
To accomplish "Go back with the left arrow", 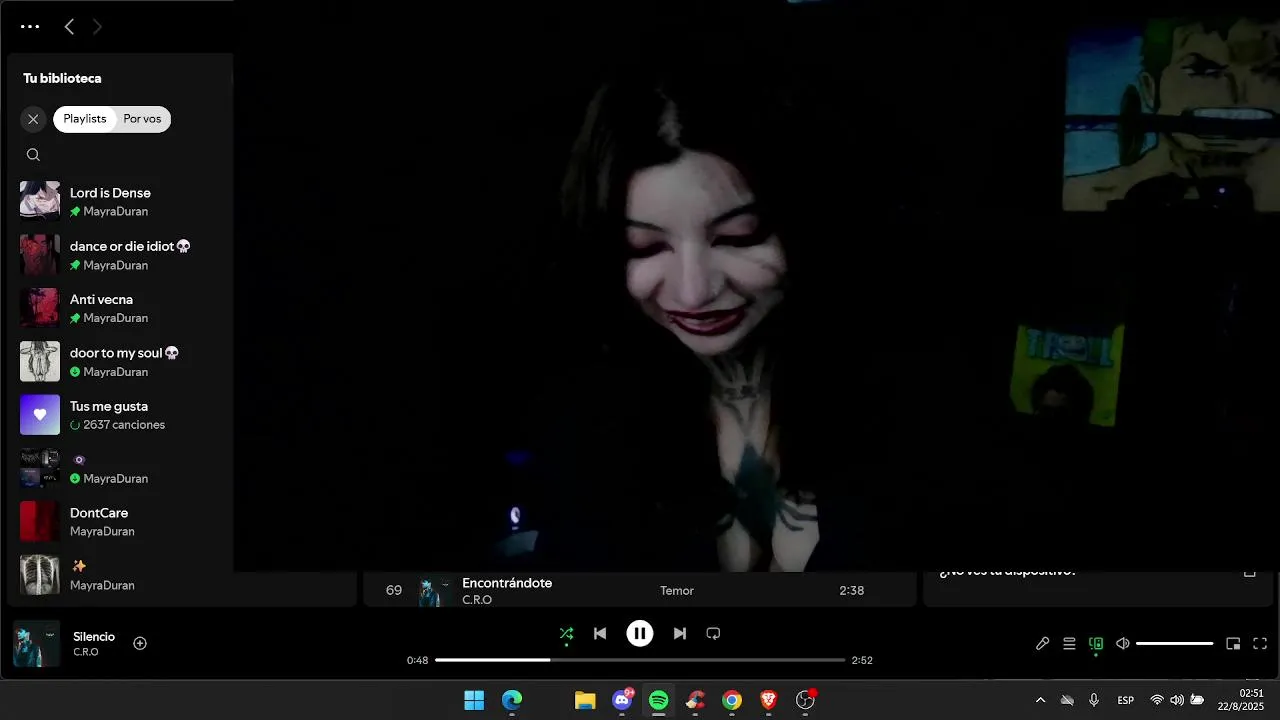I will [x=69, y=27].
